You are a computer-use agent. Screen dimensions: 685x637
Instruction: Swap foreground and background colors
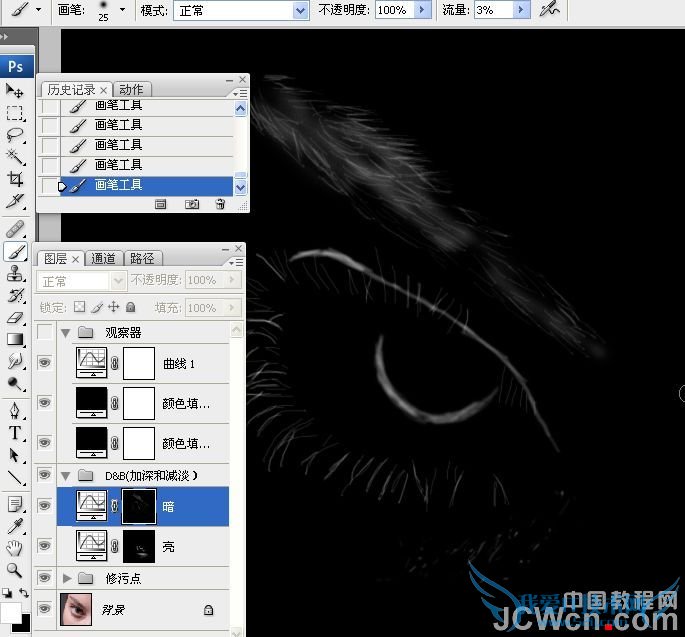pos(24,593)
